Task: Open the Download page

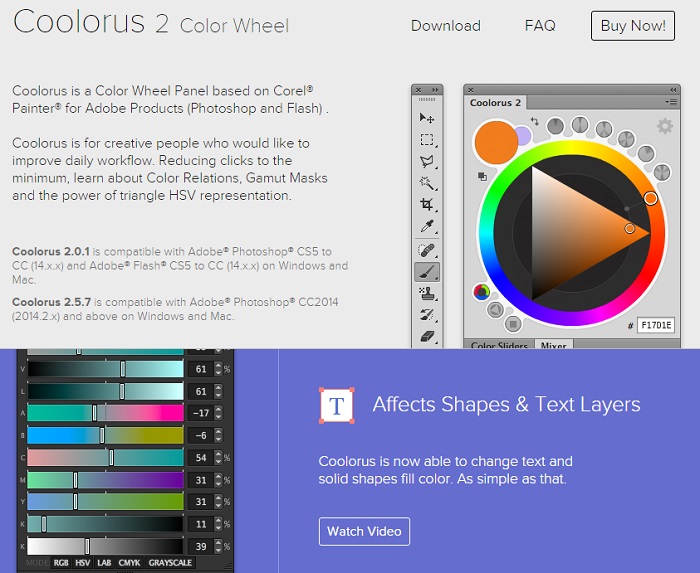Action: tap(445, 26)
